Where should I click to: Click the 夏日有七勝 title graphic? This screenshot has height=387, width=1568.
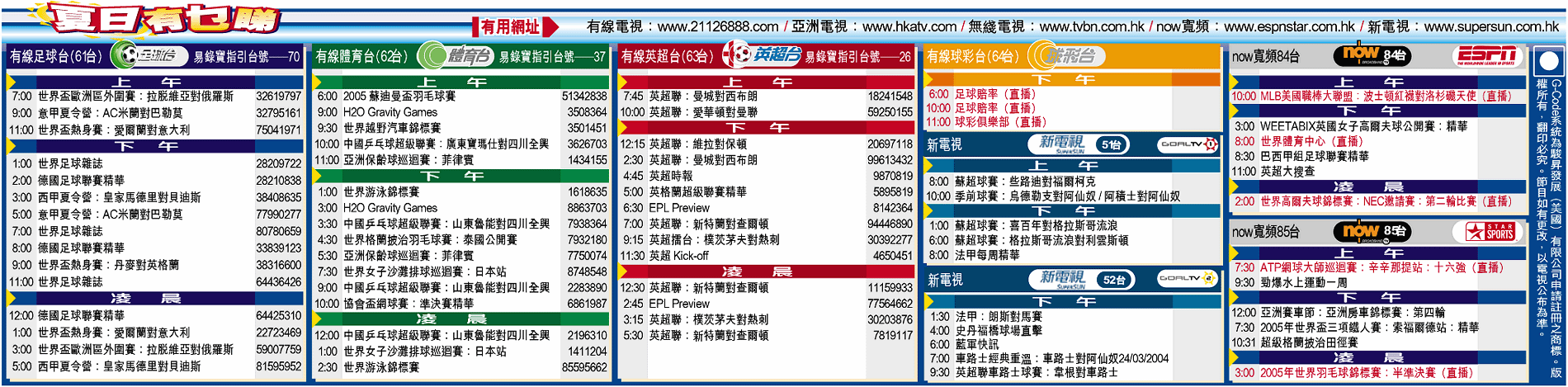point(155,20)
